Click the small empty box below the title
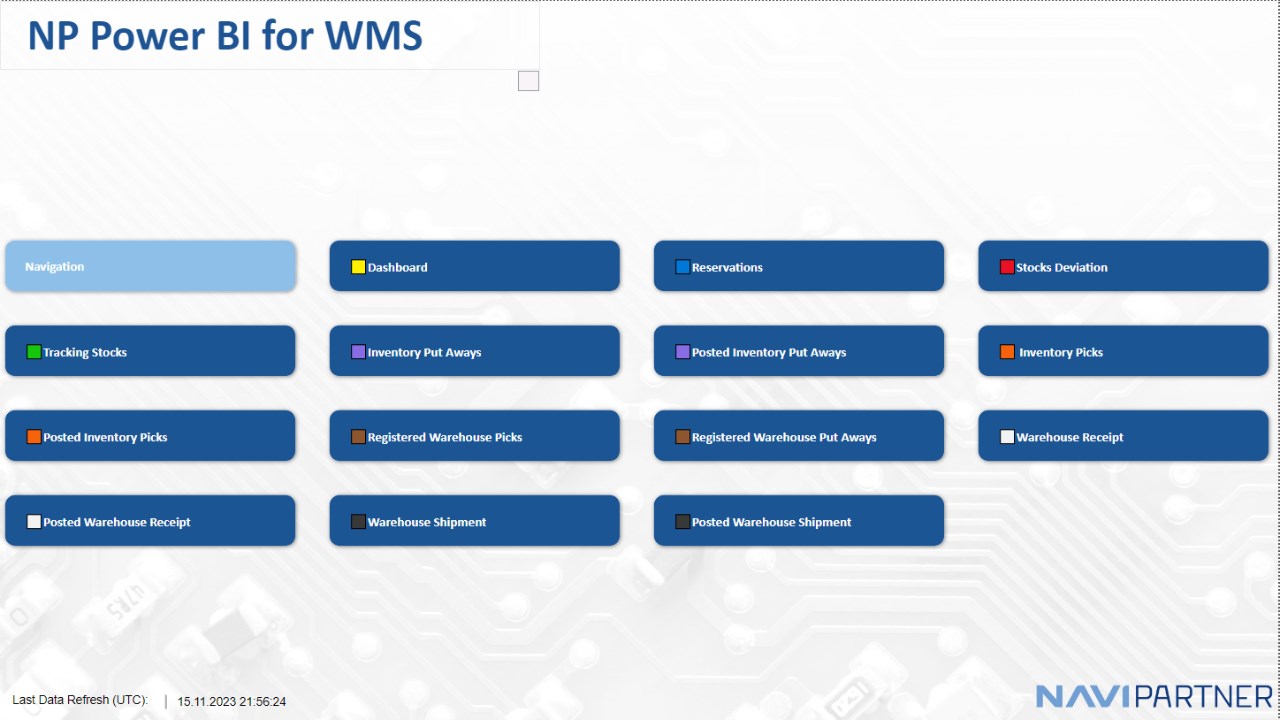Screen dimensions: 1280x720 point(528,81)
